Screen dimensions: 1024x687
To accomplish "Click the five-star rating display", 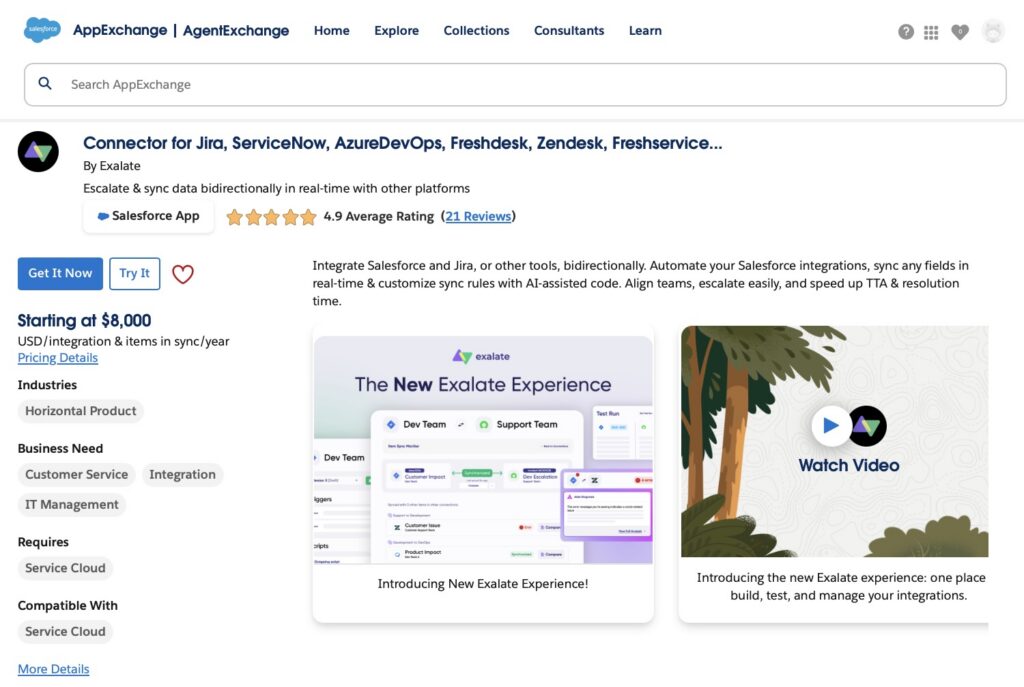I will [270, 217].
